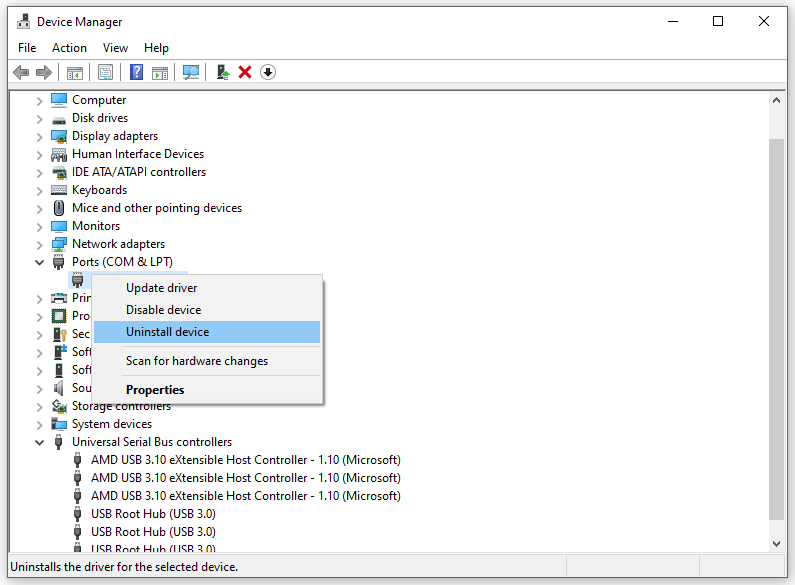This screenshot has height=585, width=795.
Task: Expand the System devices node
Action: pos(40,425)
